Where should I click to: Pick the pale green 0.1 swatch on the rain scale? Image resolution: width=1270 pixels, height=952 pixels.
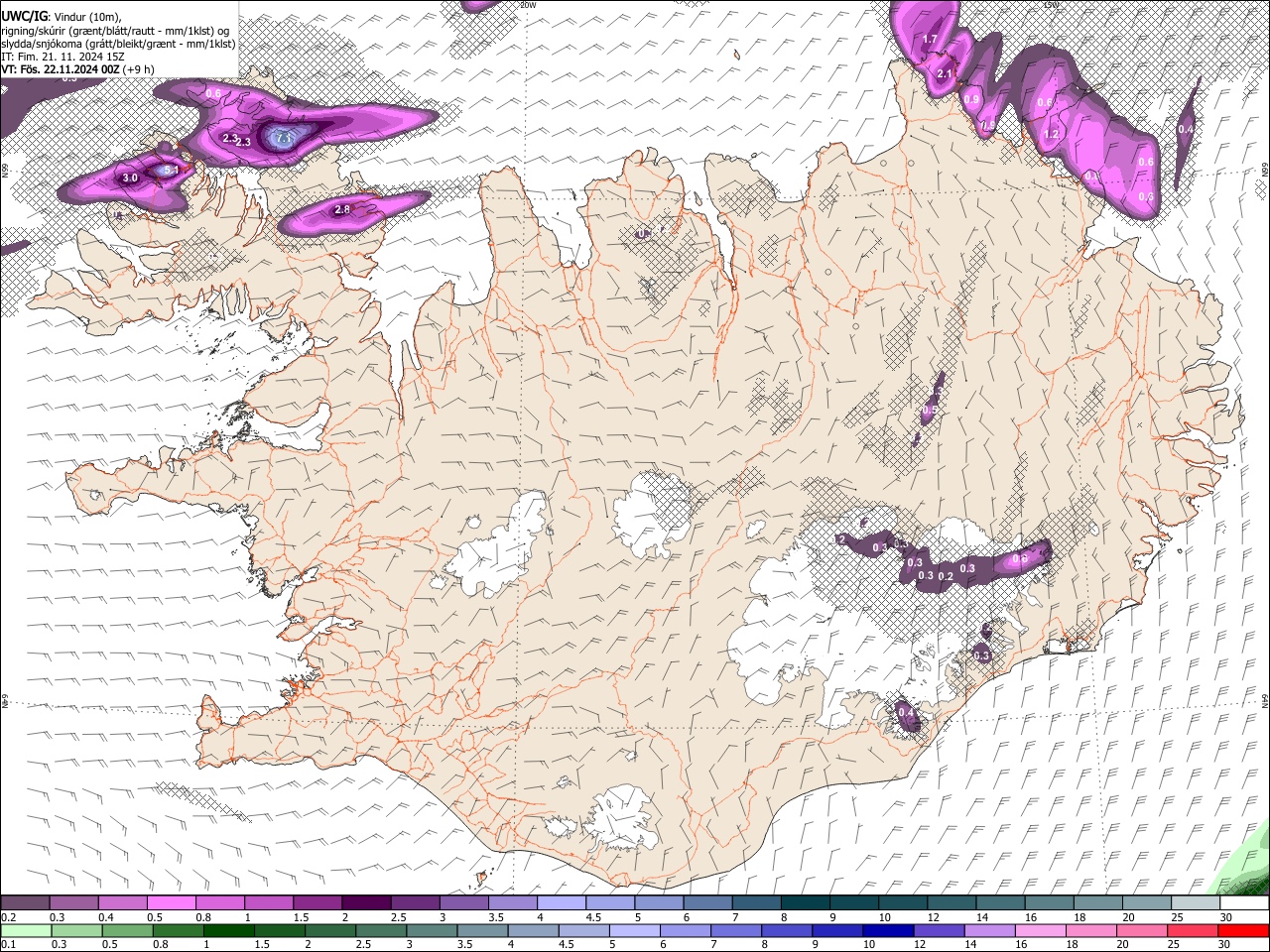pyautogui.click(x=26, y=930)
